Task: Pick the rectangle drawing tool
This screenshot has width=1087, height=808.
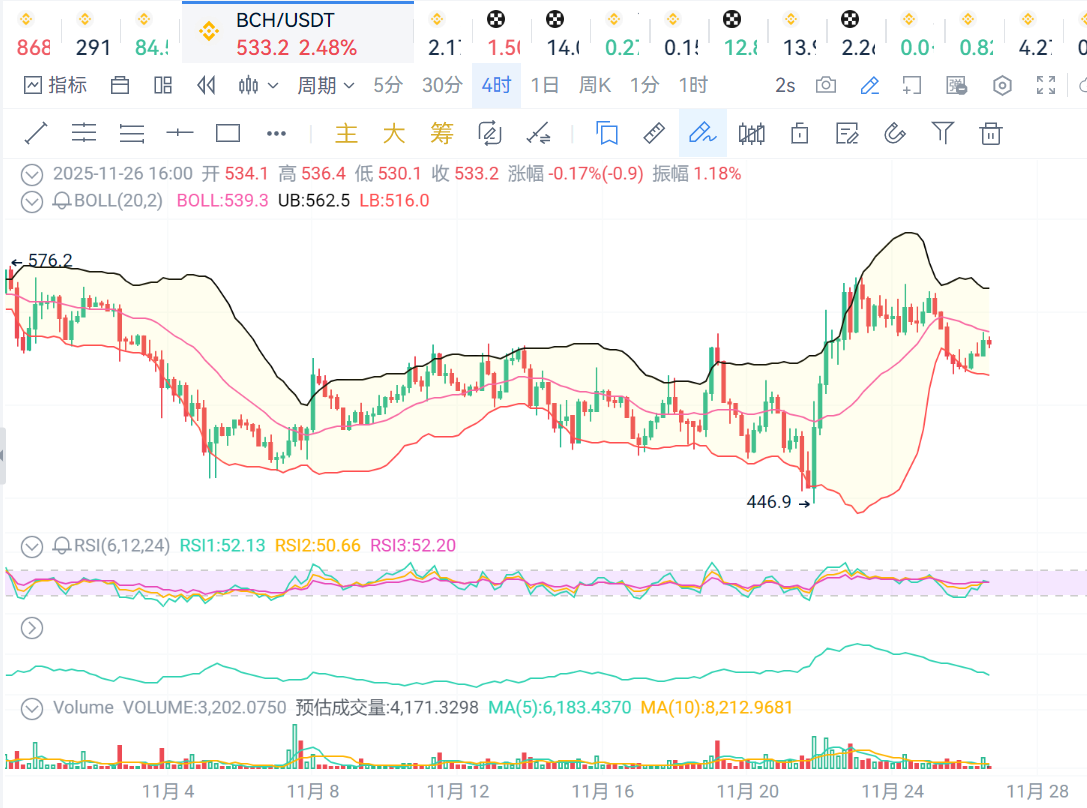Action: pos(228,133)
